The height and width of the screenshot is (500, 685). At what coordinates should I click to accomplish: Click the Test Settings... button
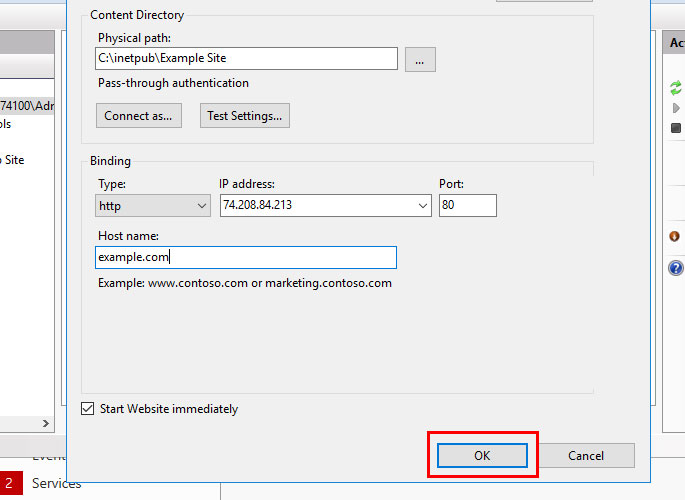tap(244, 116)
